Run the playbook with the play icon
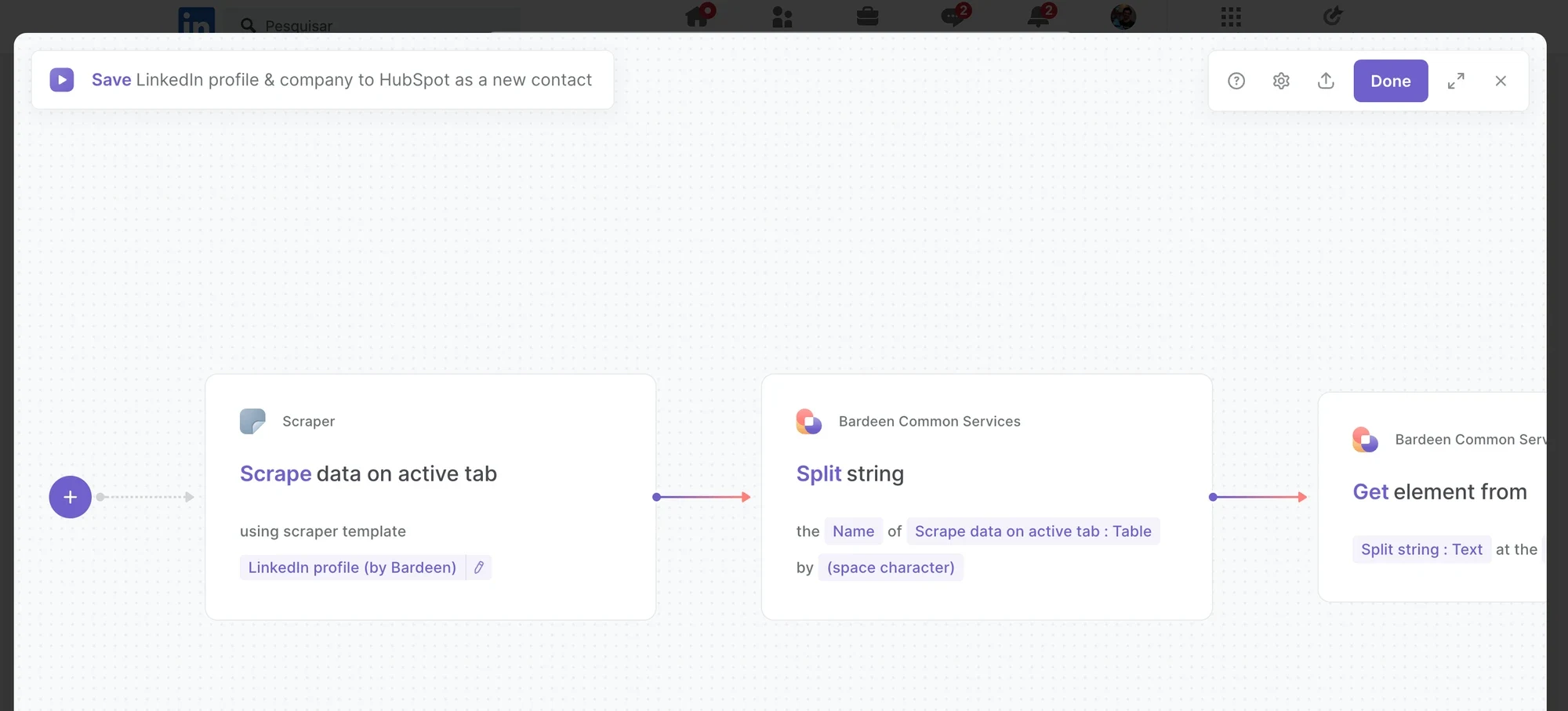 pyautogui.click(x=62, y=80)
